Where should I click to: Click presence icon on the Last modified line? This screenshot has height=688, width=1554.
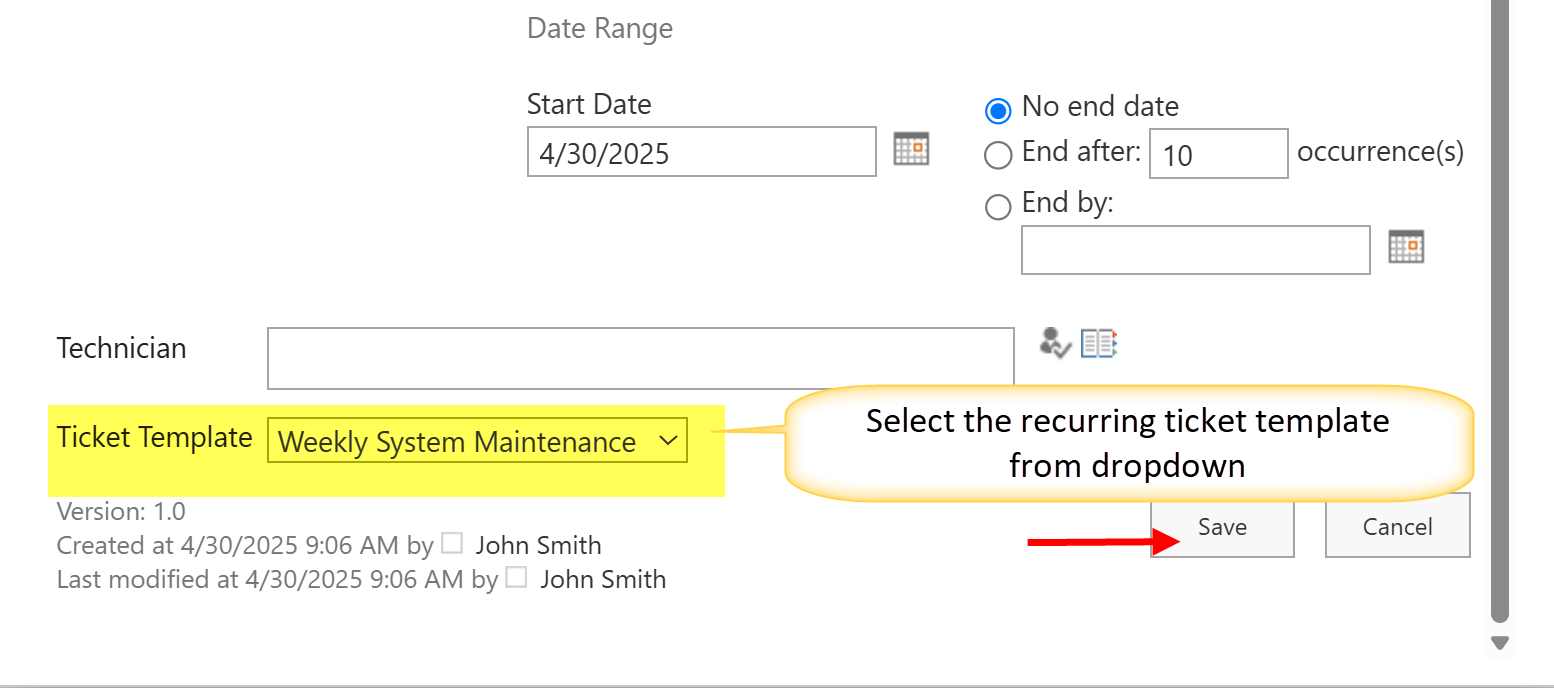(x=516, y=577)
